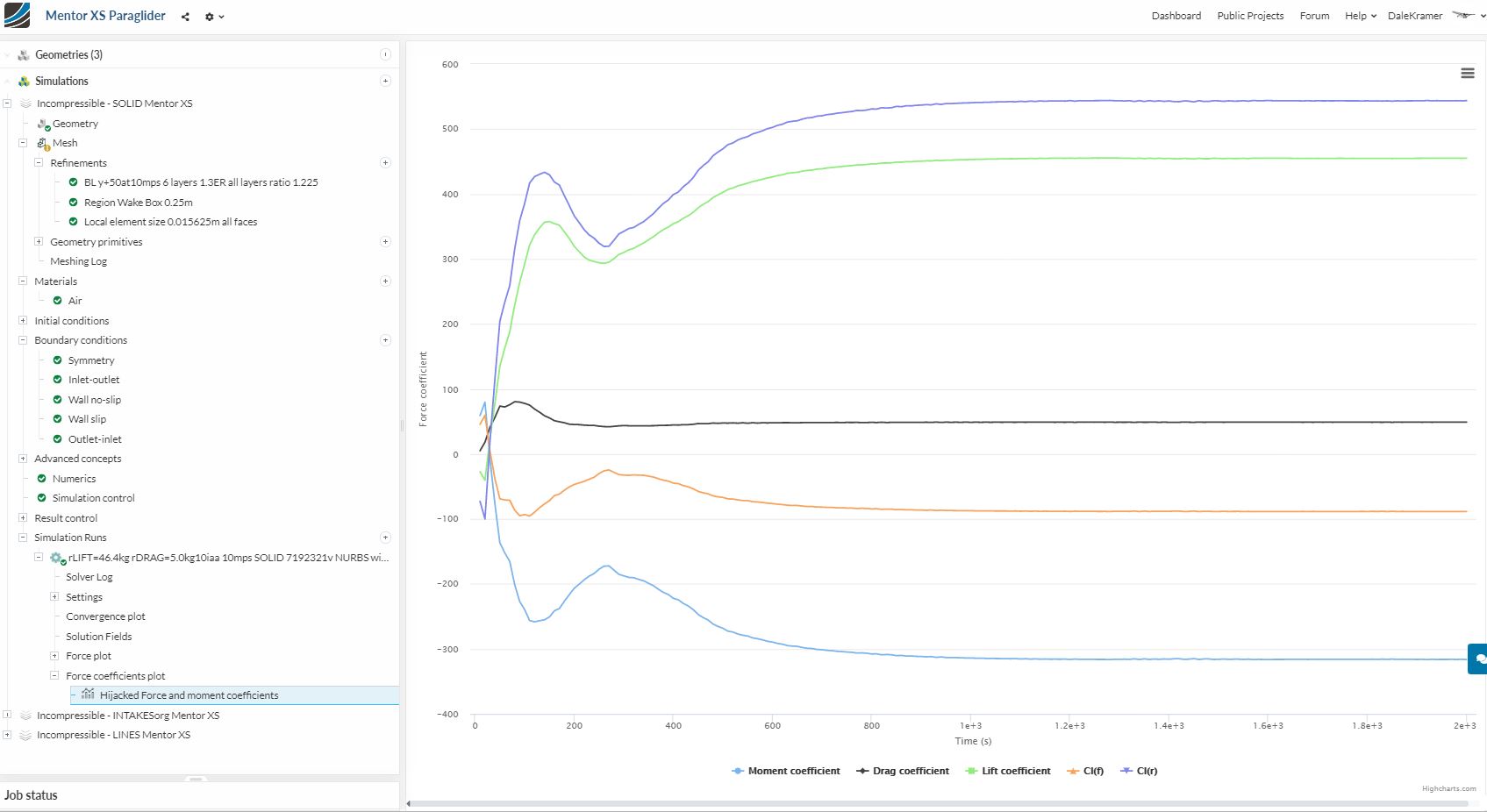
Task: Open the project settings gear menu
Action: tap(214, 17)
